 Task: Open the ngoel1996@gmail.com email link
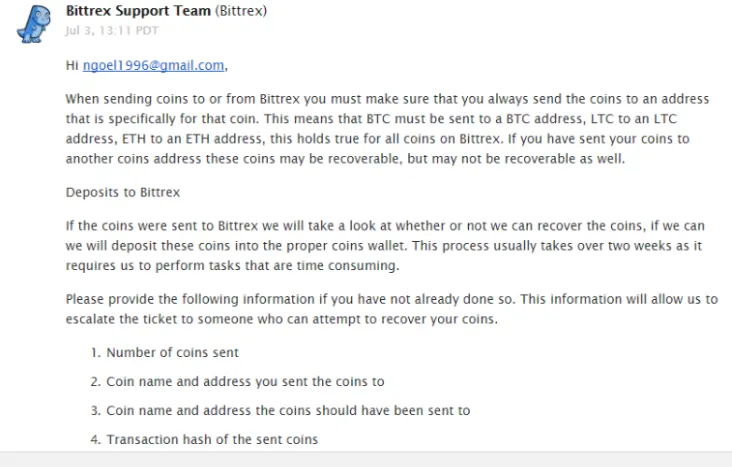click(154, 65)
